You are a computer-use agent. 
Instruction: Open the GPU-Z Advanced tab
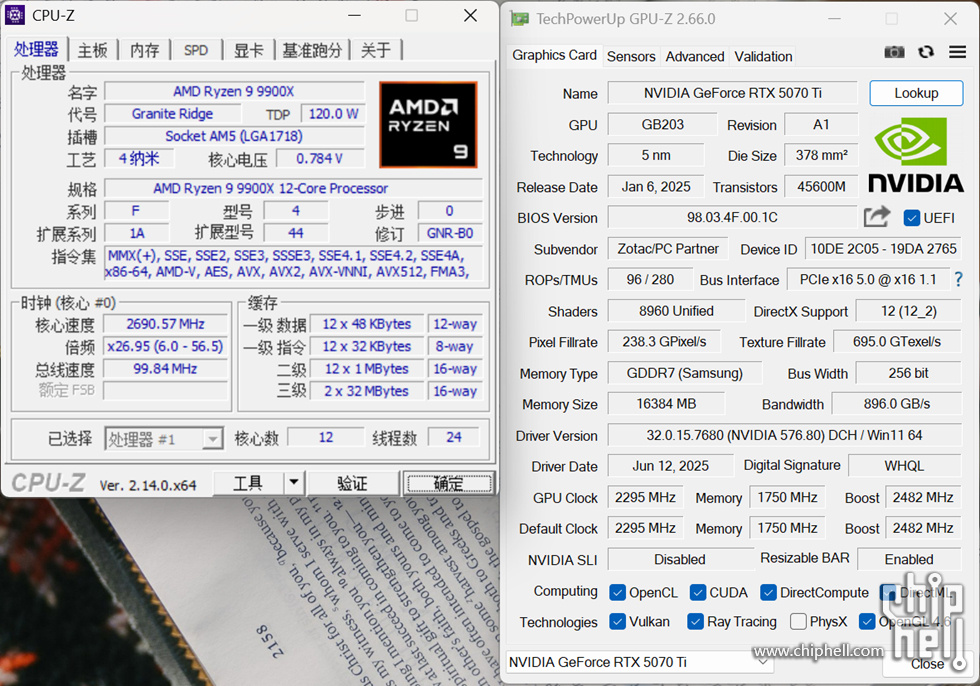click(695, 57)
